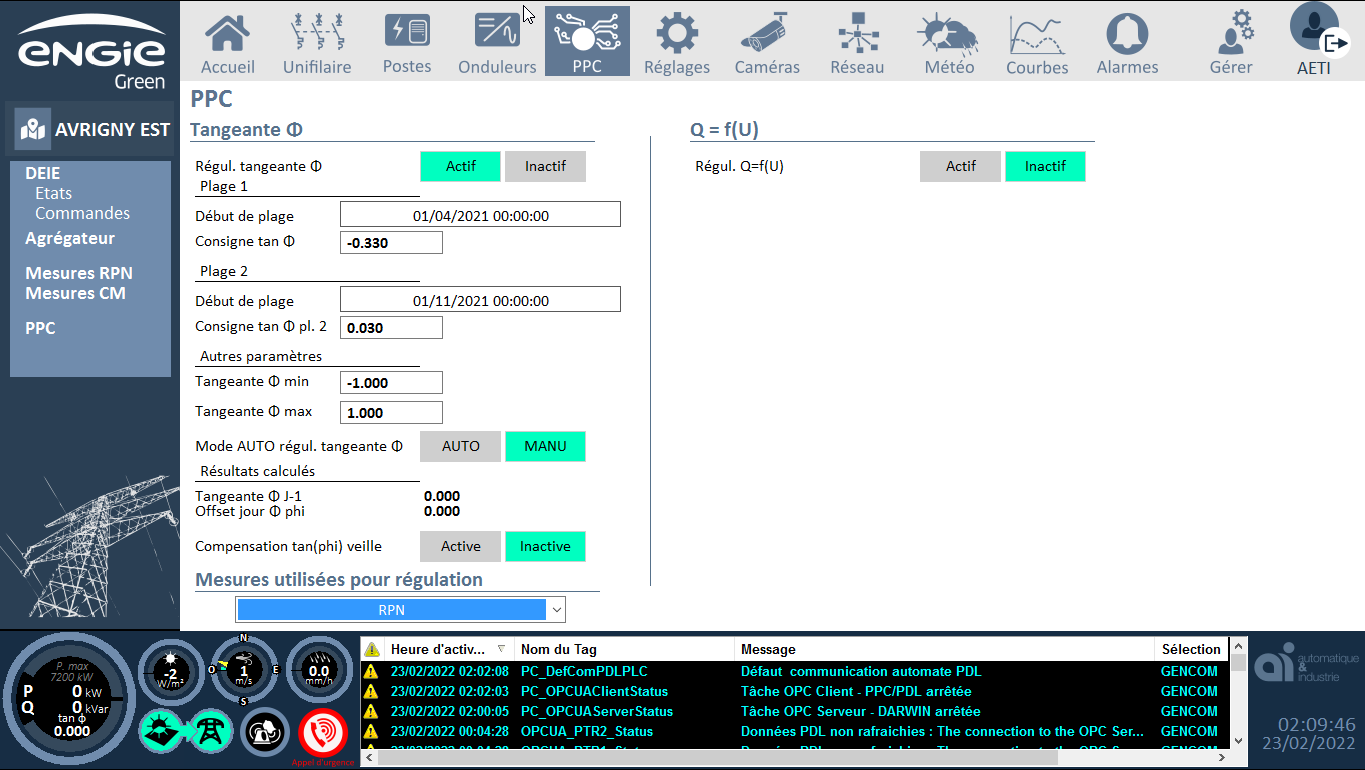Go to the Postes page
Viewport: 1365px width, 770px height.
pyautogui.click(x=407, y=43)
